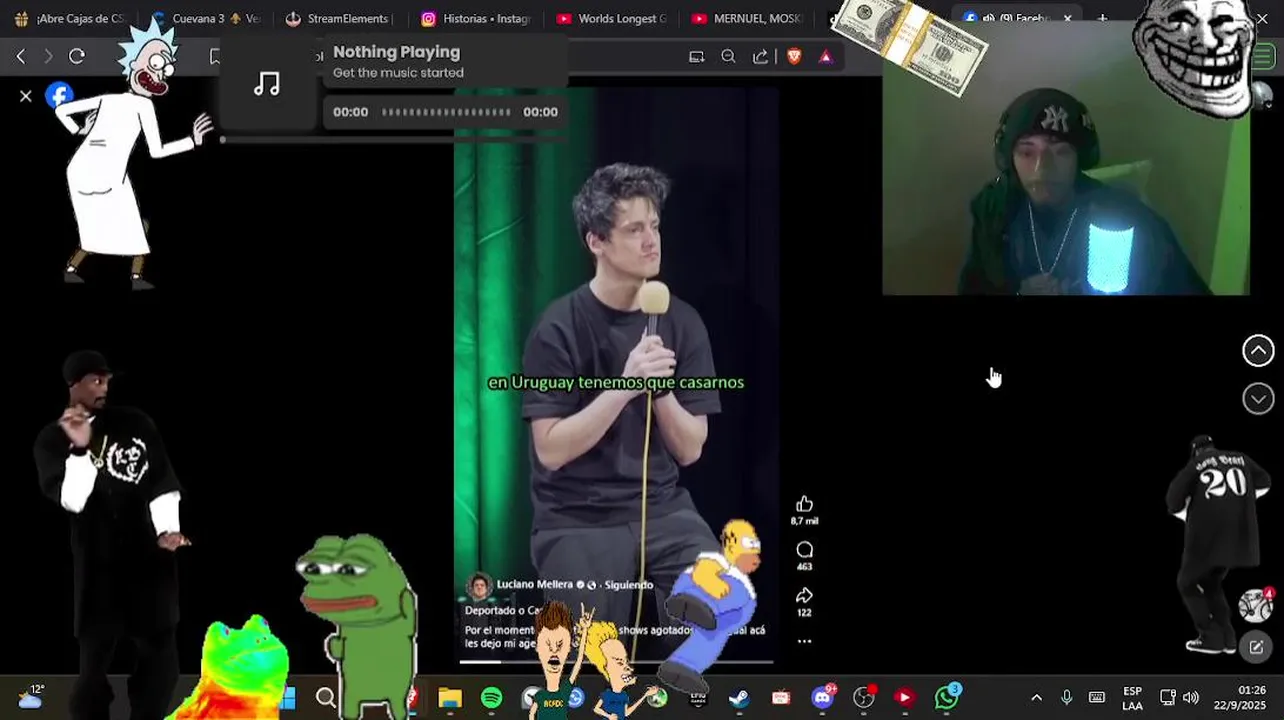This screenshot has height=720, width=1284.
Task: Switch to the StreamElements tab
Action: point(338,19)
